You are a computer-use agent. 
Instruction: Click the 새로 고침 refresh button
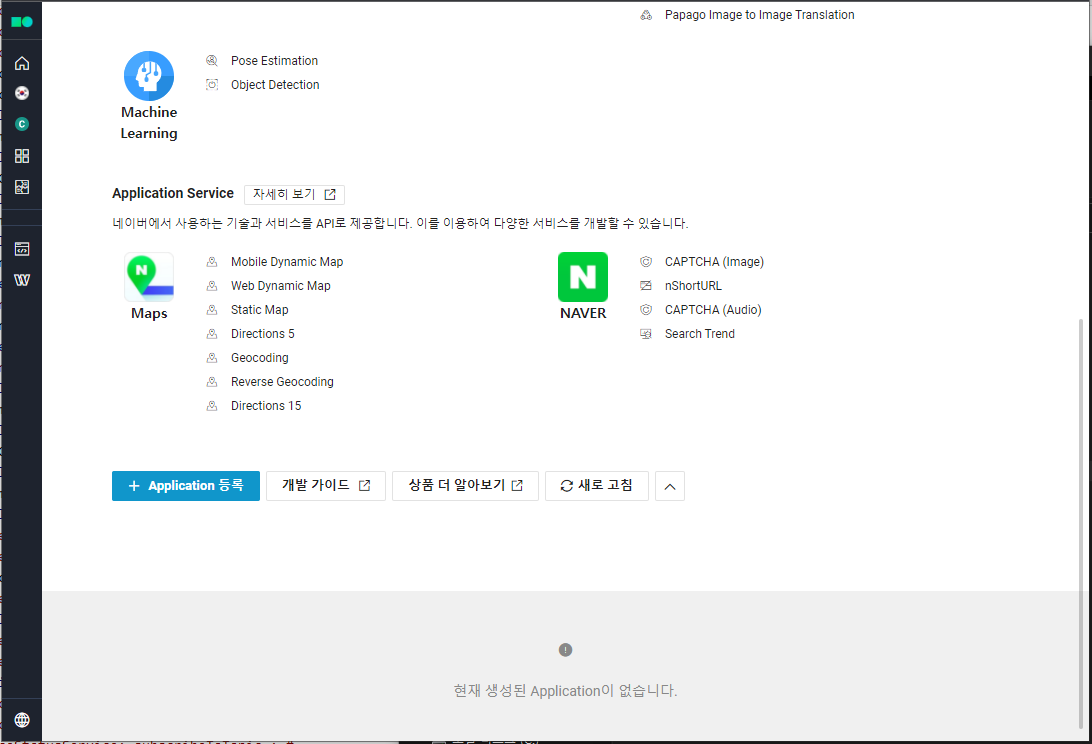pyautogui.click(x=597, y=486)
